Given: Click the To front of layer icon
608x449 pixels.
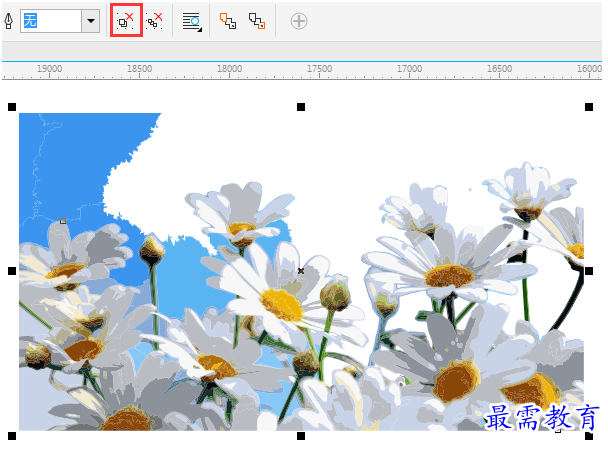Looking at the screenshot, I should pos(228,21).
